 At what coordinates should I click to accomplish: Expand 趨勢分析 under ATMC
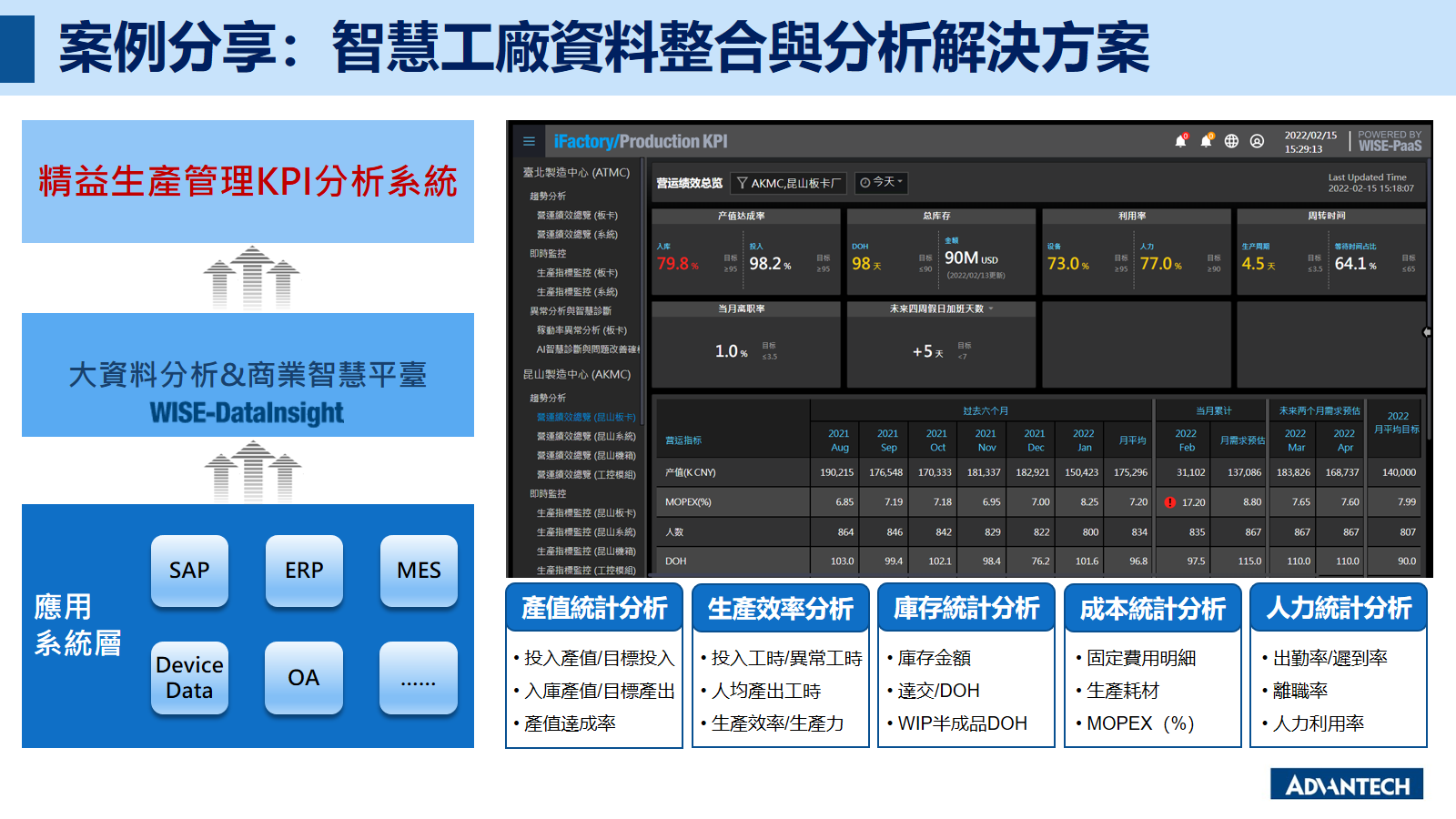548,196
